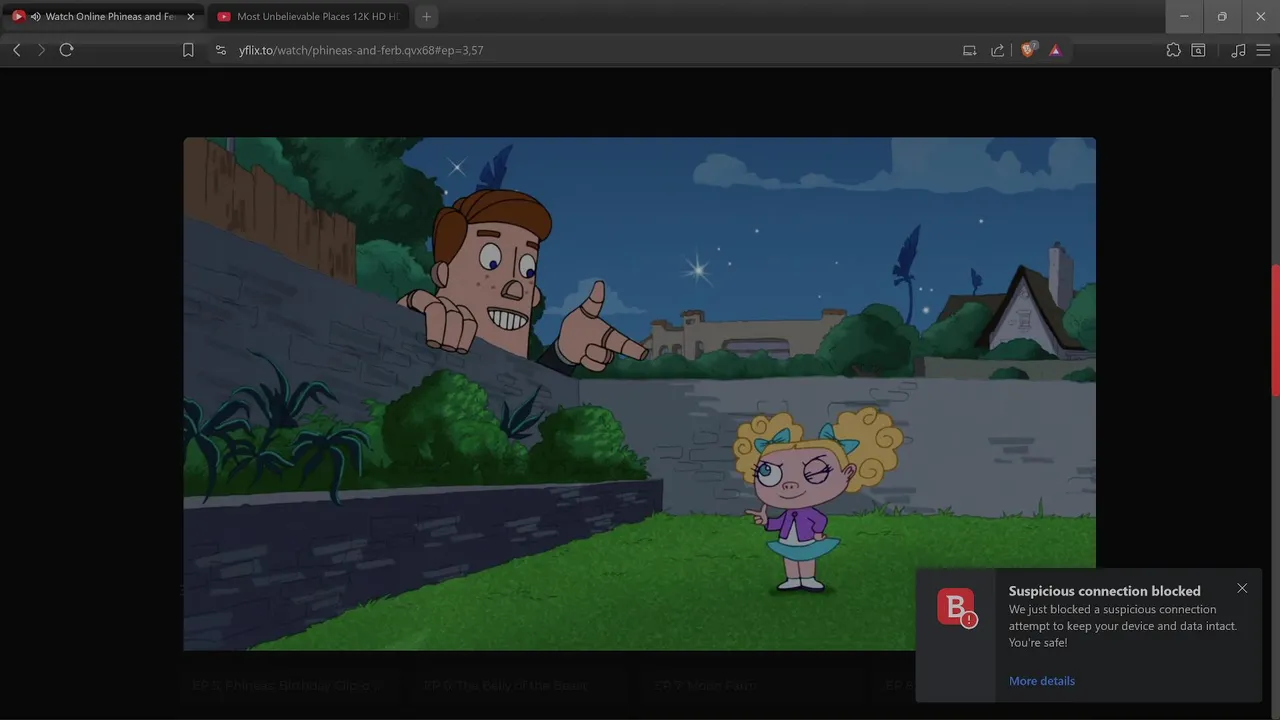Reload the current page
This screenshot has height=720, width=1280.
click(66, 50)
